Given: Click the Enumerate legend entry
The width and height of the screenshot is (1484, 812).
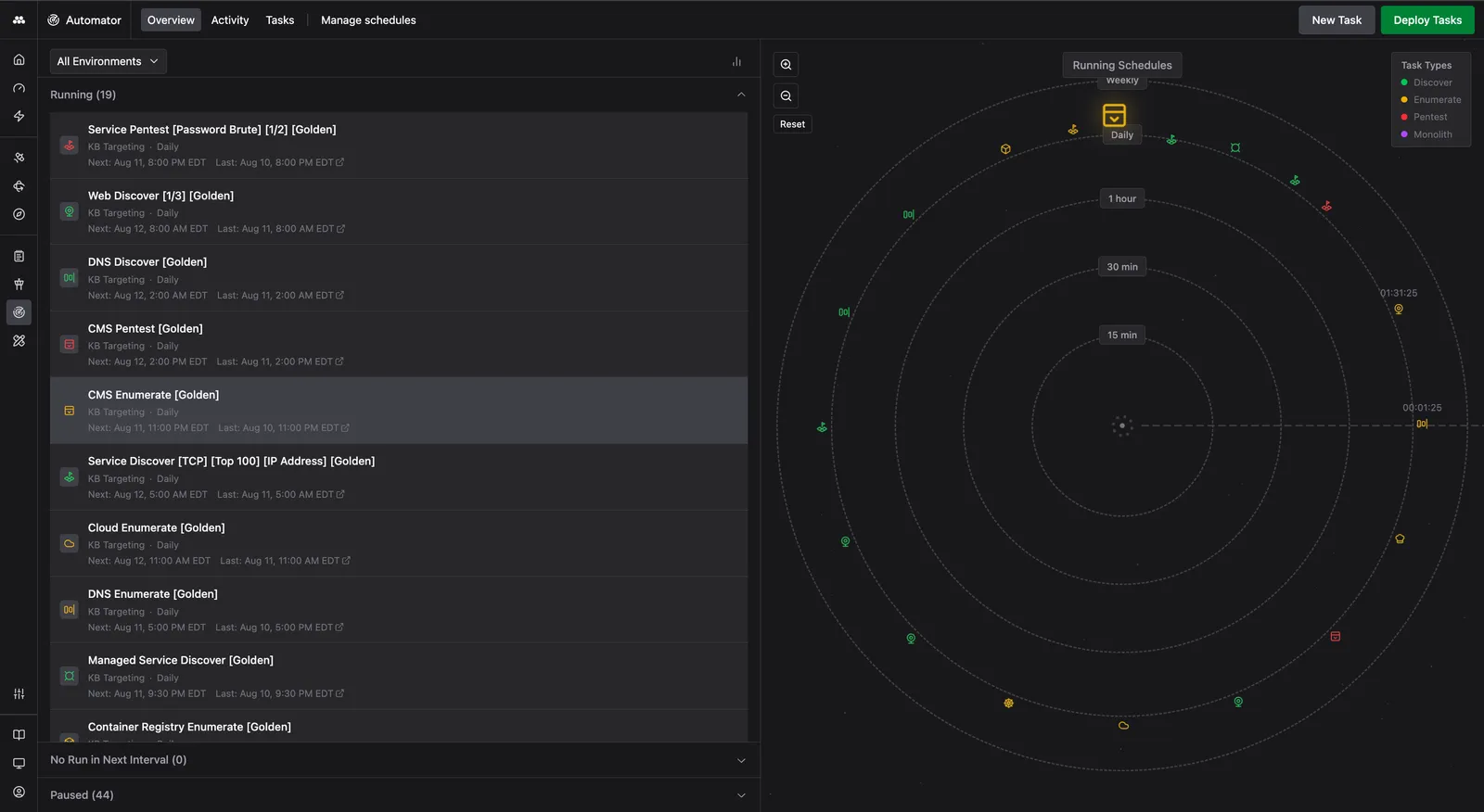Looking at the screenshot, I should point(1431,100).
